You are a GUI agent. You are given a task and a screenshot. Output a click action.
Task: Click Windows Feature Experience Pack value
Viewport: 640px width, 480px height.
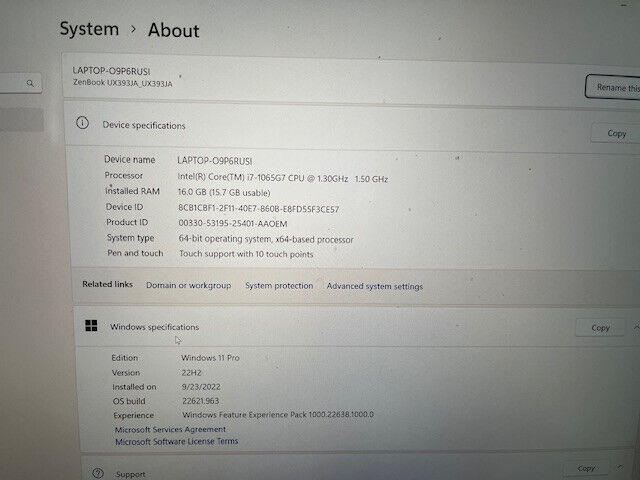278,415
